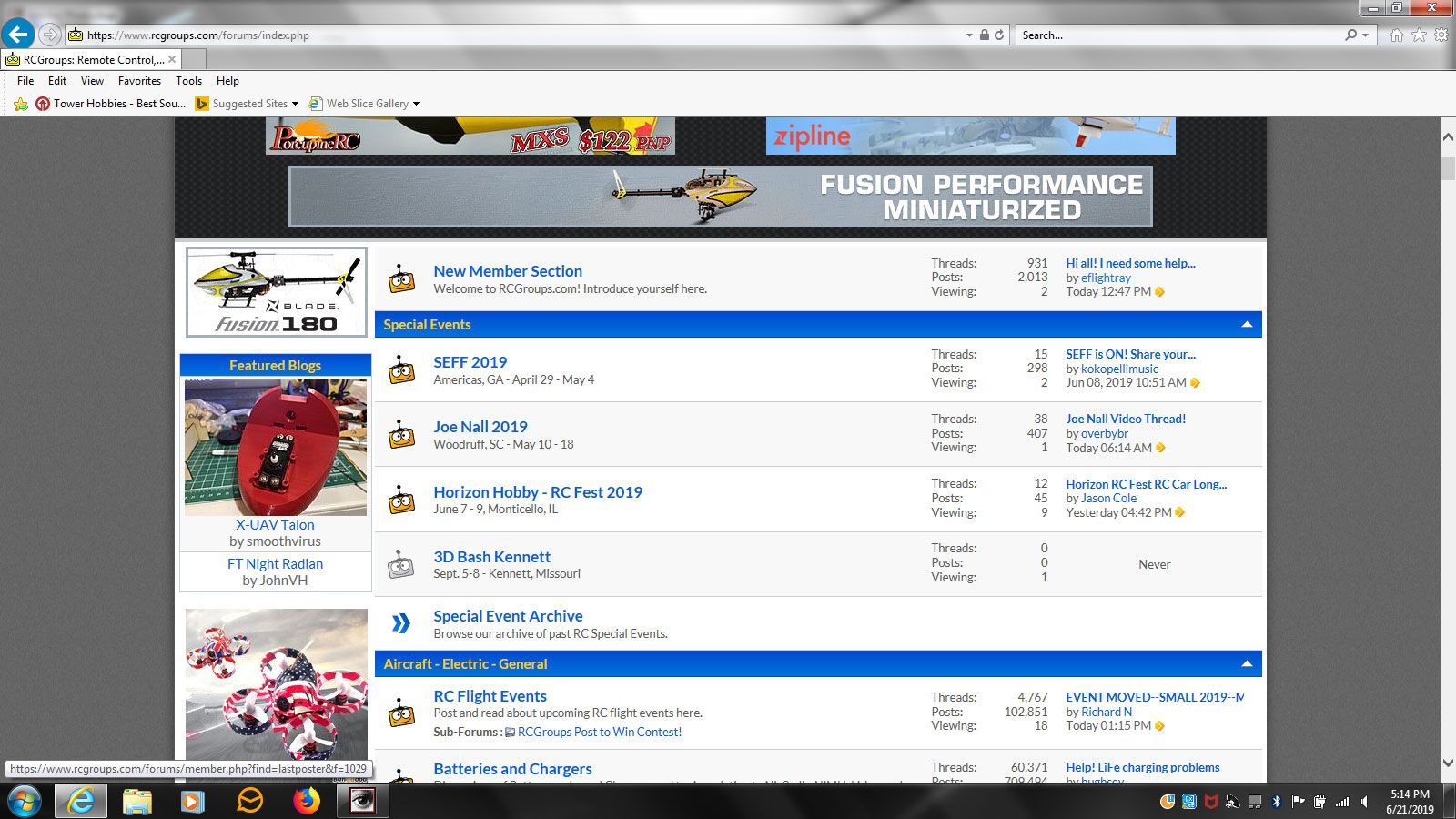Image resolution: width=1456 pixels, height=819 pixels.
Task: Open the browser Home icon
Action: [x=1396, y=35]
